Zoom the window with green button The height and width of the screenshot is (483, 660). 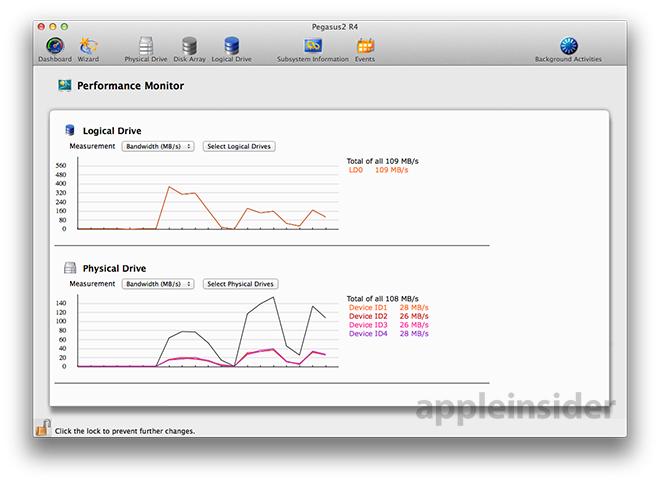(x=64, y=27)
